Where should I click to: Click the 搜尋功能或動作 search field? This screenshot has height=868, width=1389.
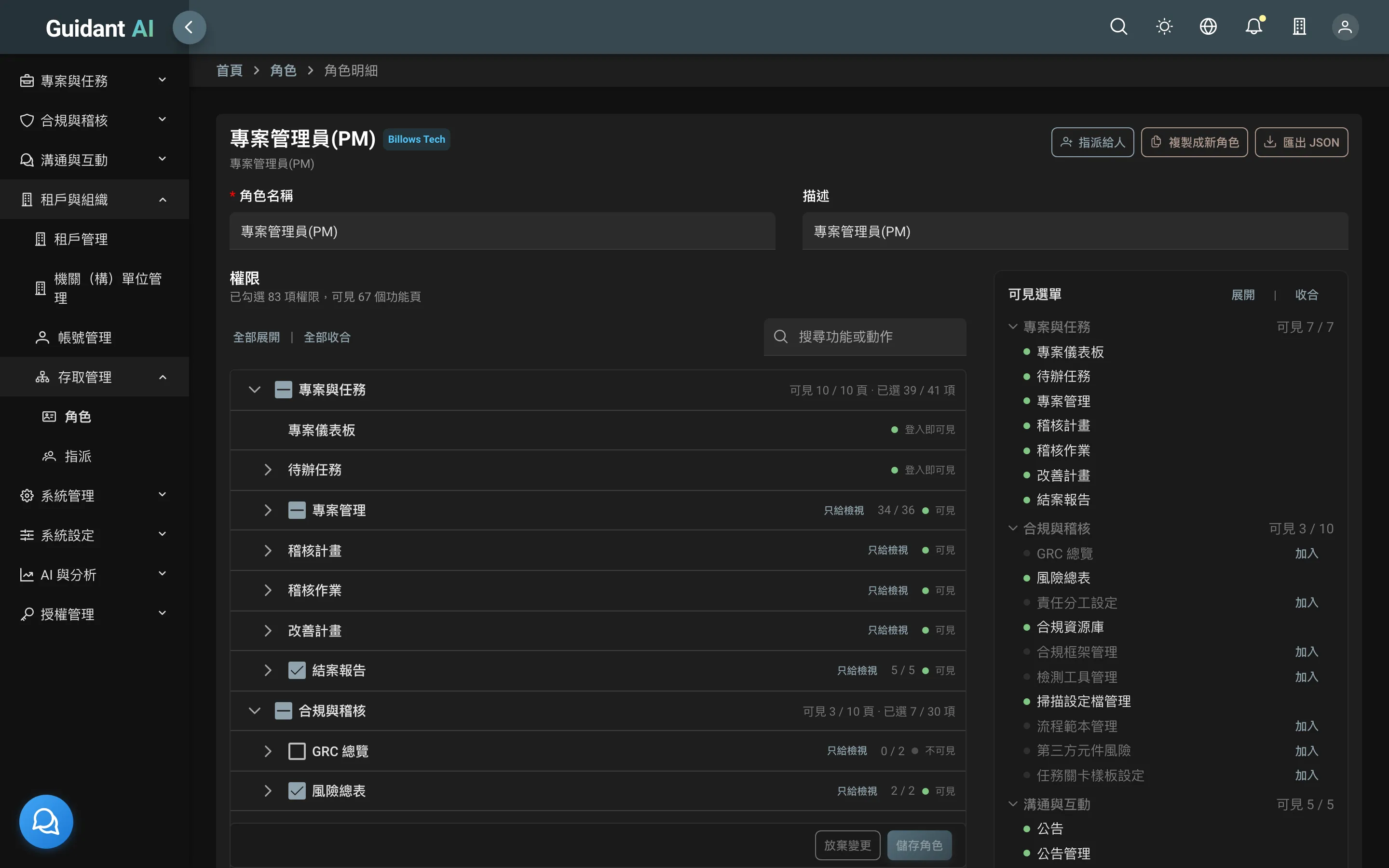tap(864, 337)
